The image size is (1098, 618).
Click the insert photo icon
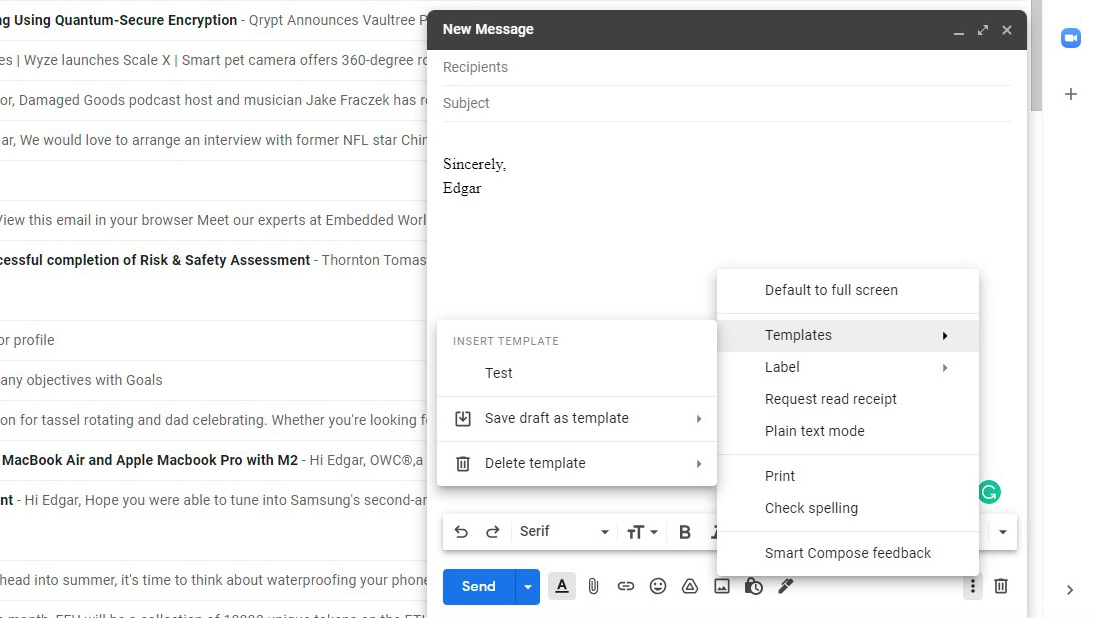722,587
